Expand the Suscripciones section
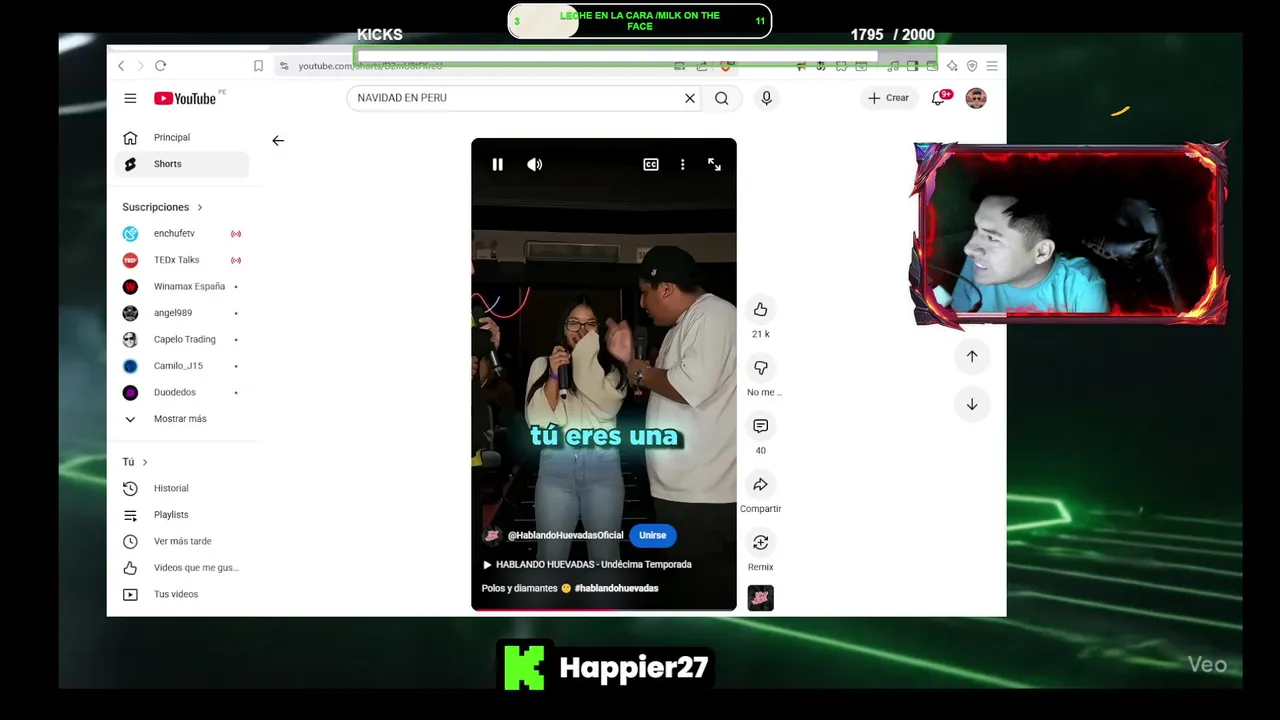The width and height of the screenshot is (1280, 720). point(162,207)
